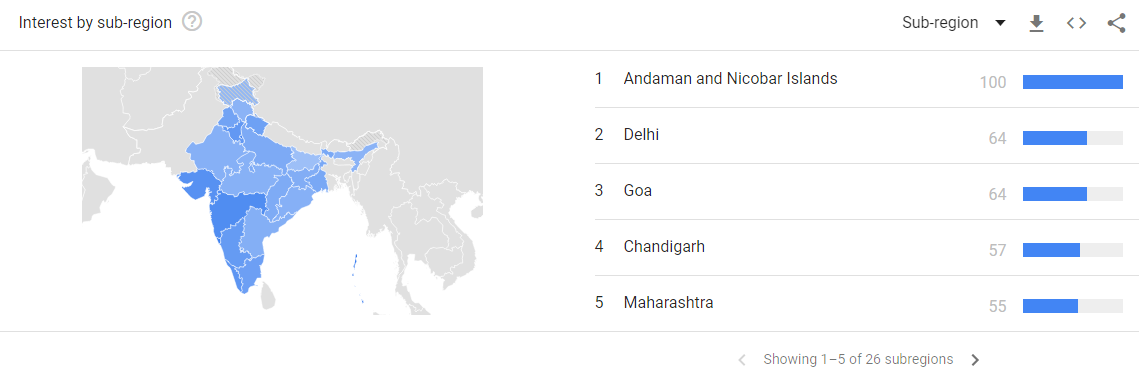Open embed code icon
Viewport: 1139px width, 379px height.
coord(1076,23)
